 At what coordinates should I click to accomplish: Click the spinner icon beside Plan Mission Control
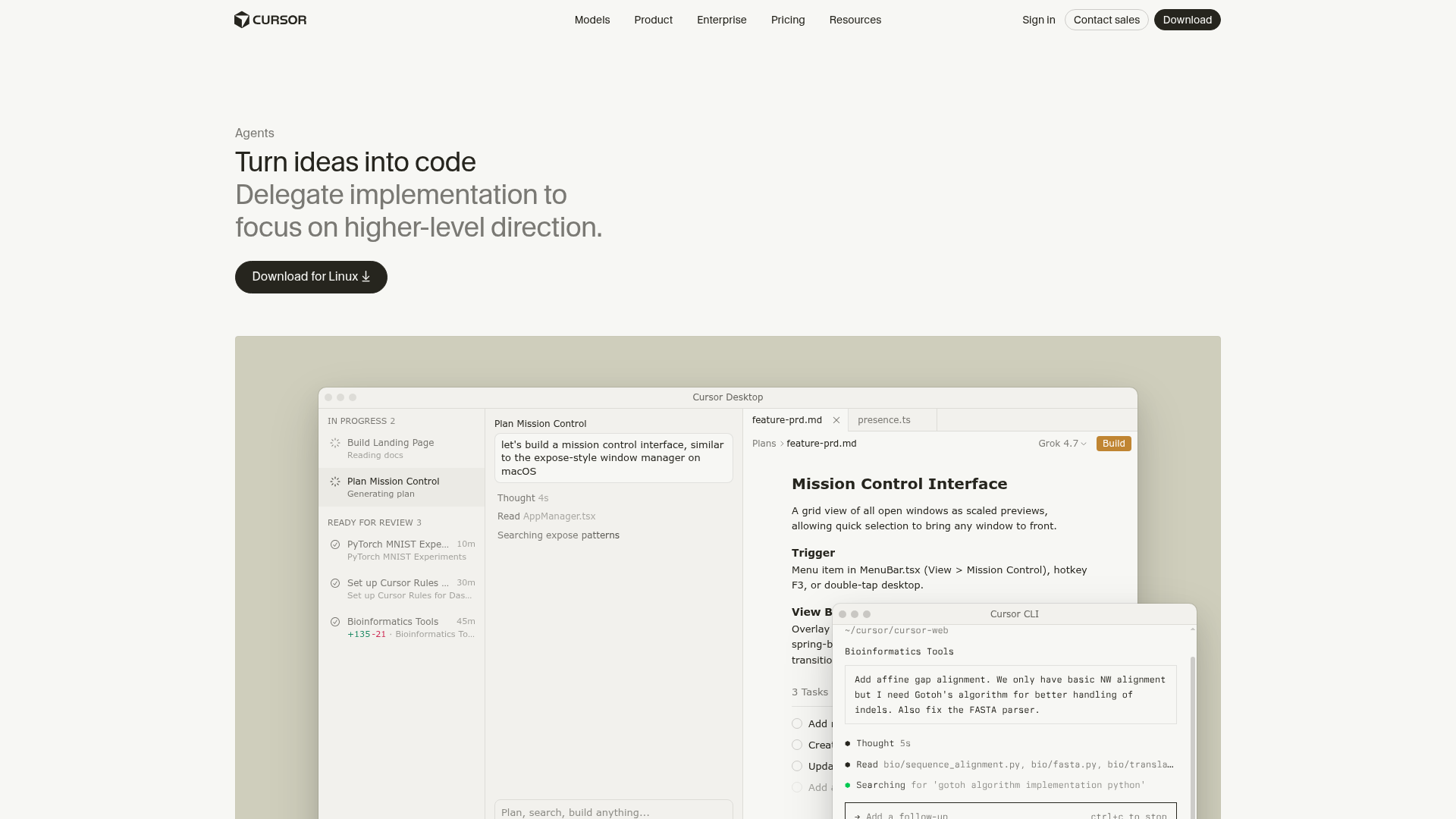point(335,482)
